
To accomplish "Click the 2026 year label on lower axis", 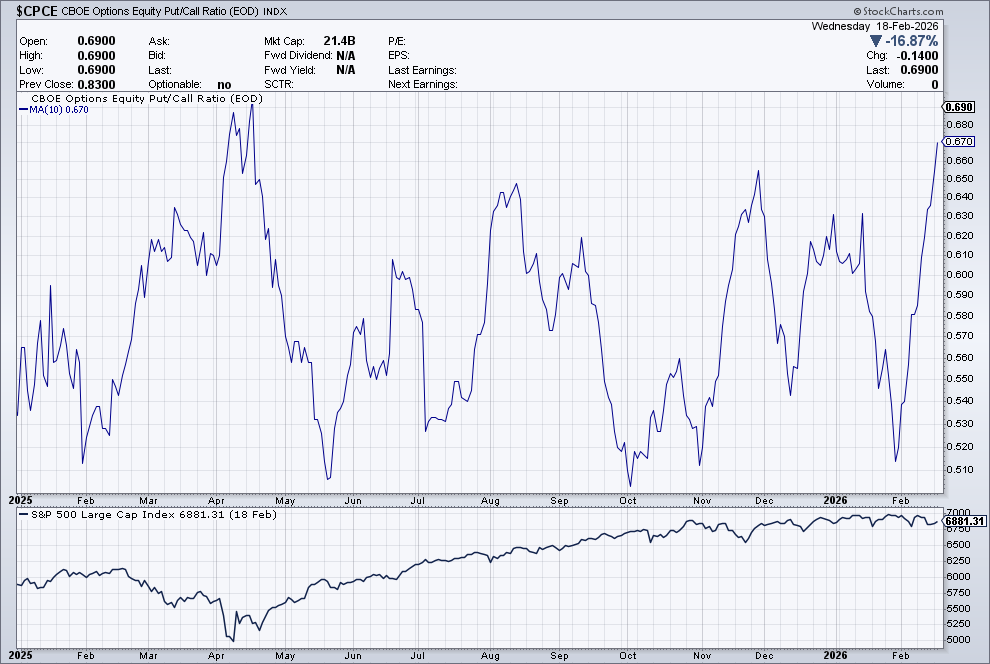I will [835, 655].
